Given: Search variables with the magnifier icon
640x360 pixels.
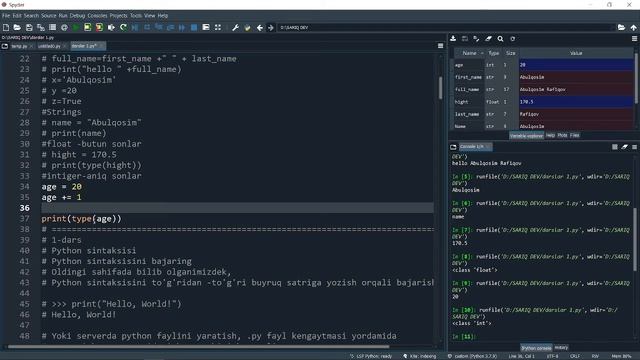Looking at the screenshot, I should click(500, 39).
